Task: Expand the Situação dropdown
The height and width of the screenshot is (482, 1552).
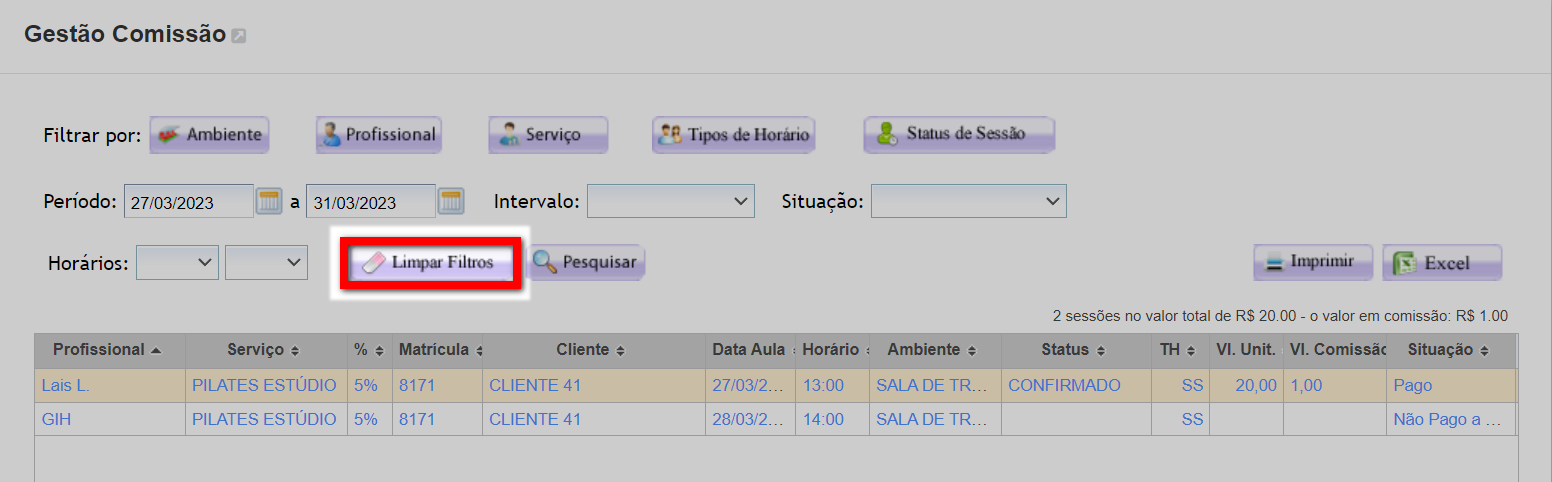Action: point(968,201)
